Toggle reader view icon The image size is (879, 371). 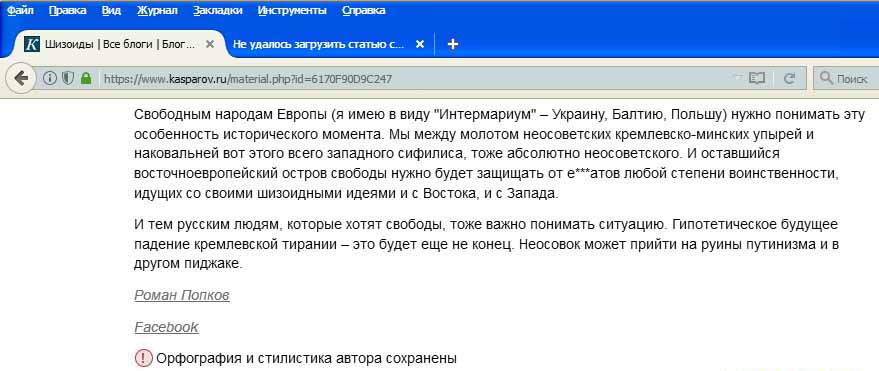click(x=757, y=78)
